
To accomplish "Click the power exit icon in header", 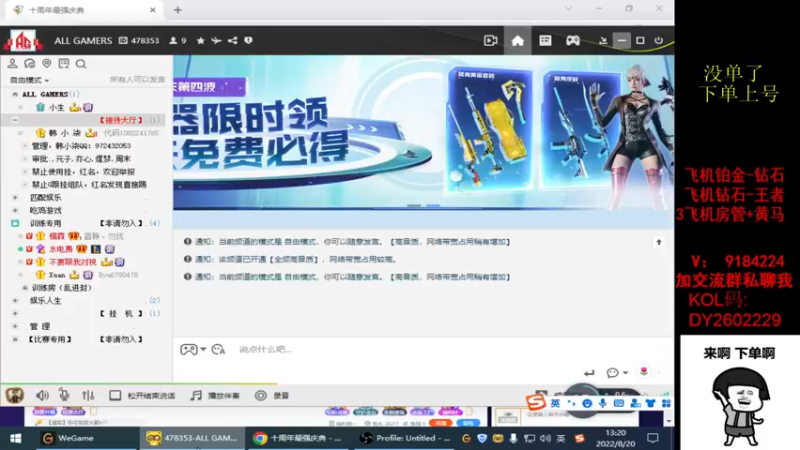I will click(x=659, y=40).
